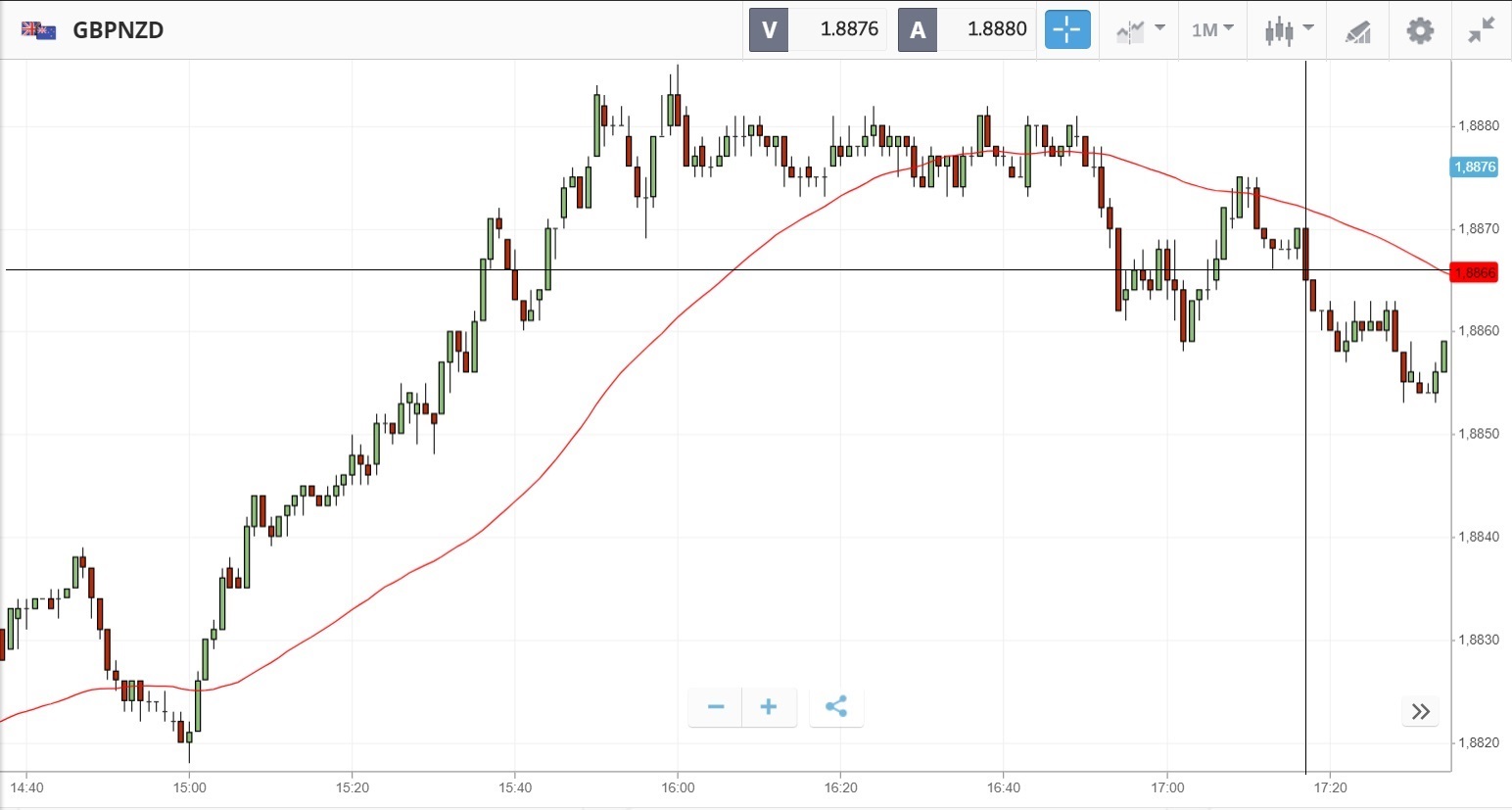
Task: Open the candlestick chart type dropdown
Action: point(1288,30)
